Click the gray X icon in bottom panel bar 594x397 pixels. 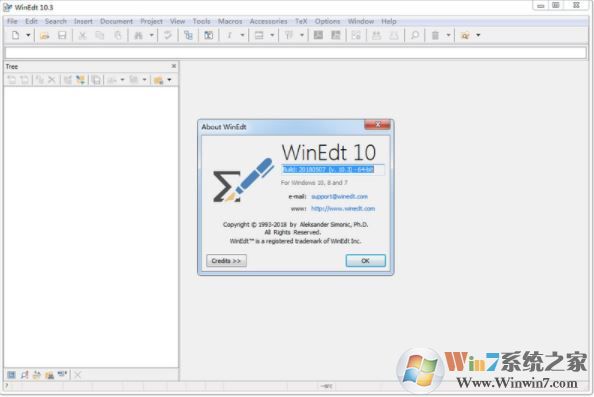click(77, 375)
